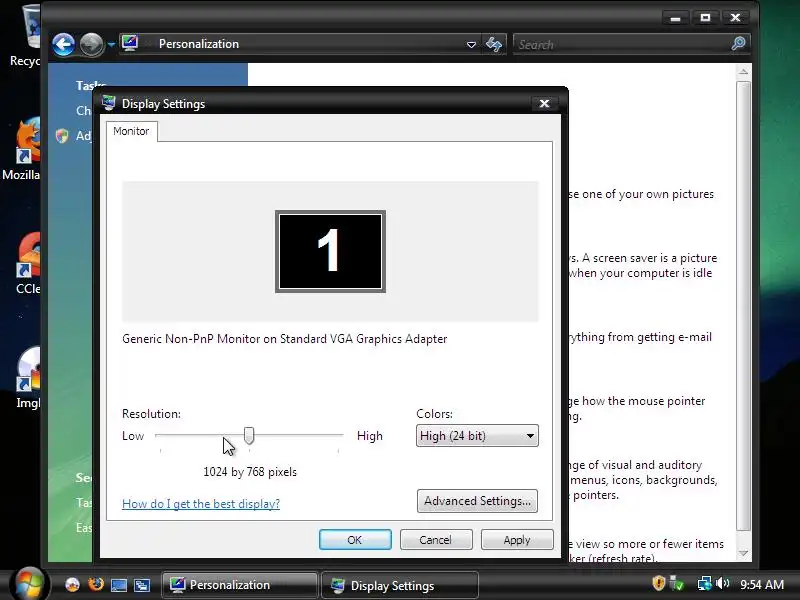The width and height of the screenshot is (800, 600).
Task: Open the security shield tray icon
Action: click(659, 583)
